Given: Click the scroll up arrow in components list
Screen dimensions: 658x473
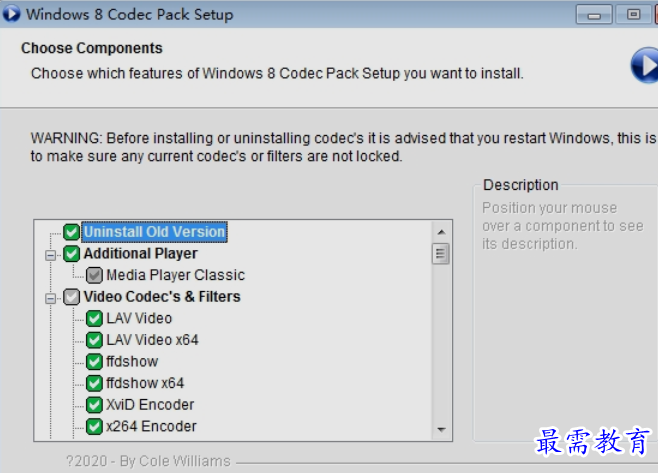Looking at the screenshot, I should (441, 232).
